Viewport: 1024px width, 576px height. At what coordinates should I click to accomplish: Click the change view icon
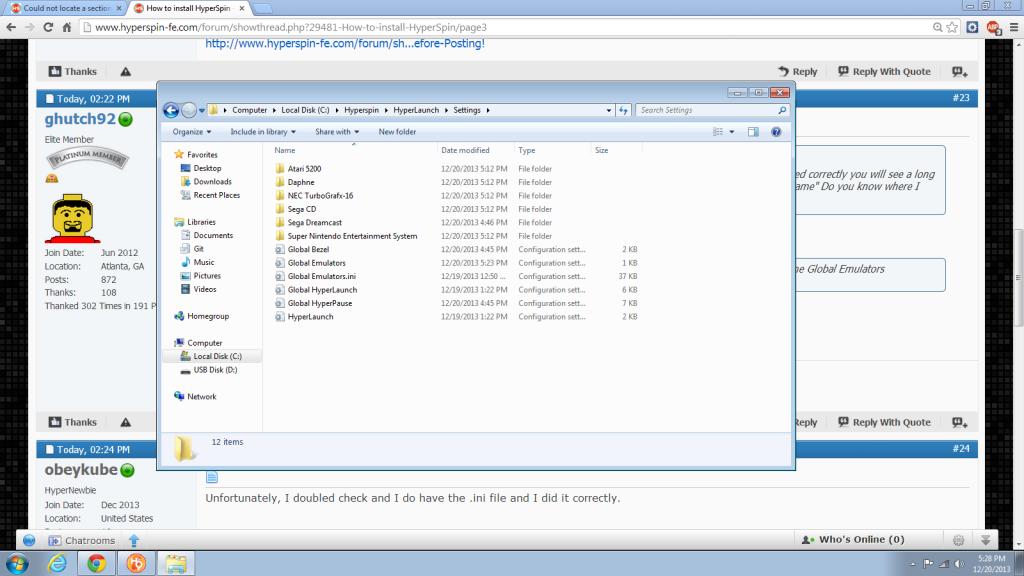718,132
